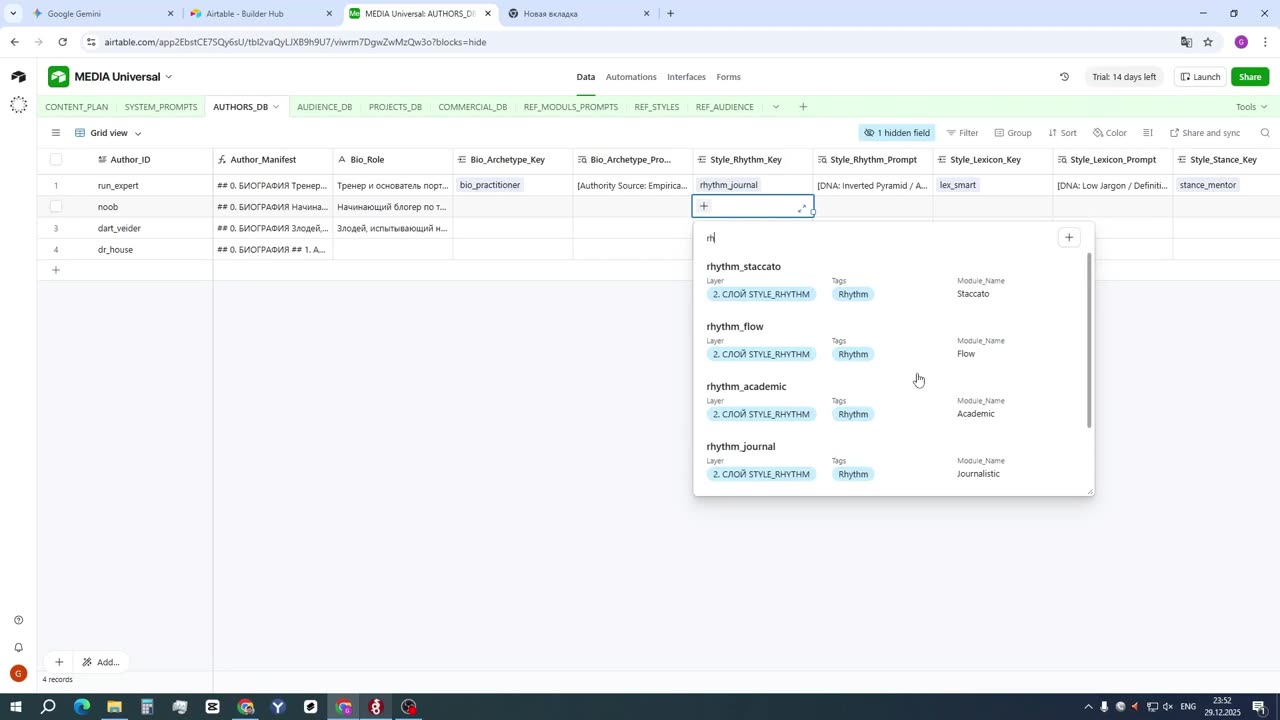
Task: Select the rhythm_academic record
Action: (x=890, y=401)
